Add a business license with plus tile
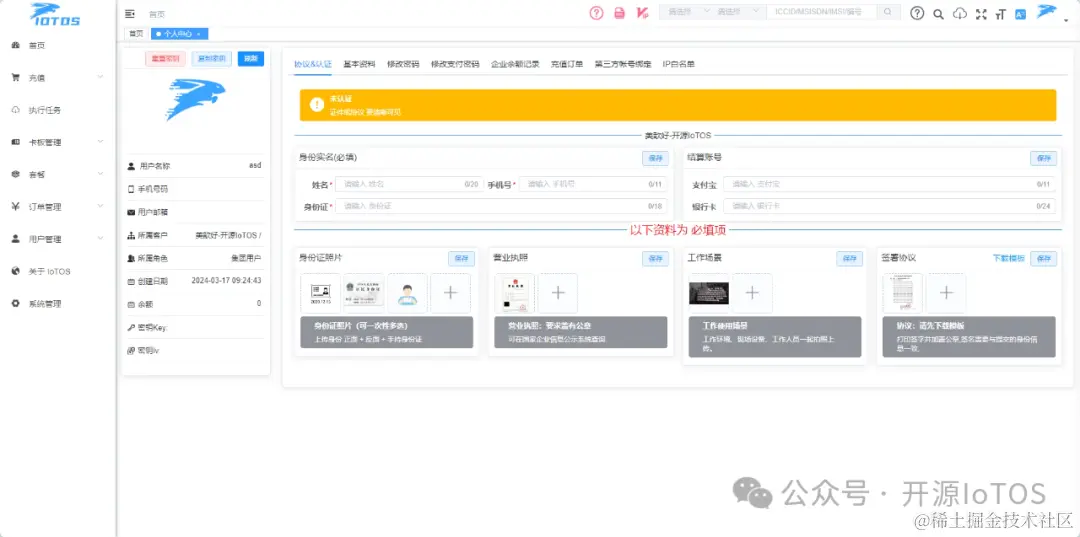Viewport: 1080px width, 537px height. [558, 293]
